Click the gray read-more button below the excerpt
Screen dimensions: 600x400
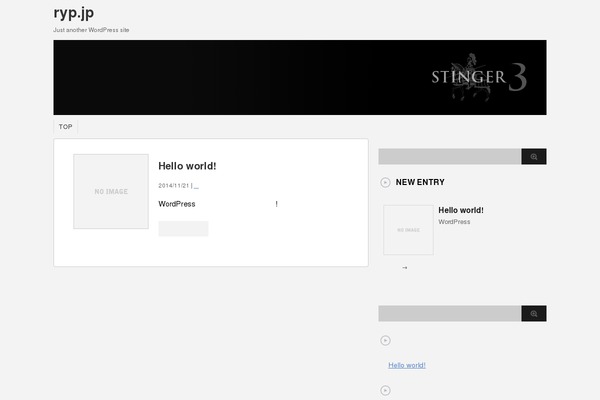coord(183,229)
